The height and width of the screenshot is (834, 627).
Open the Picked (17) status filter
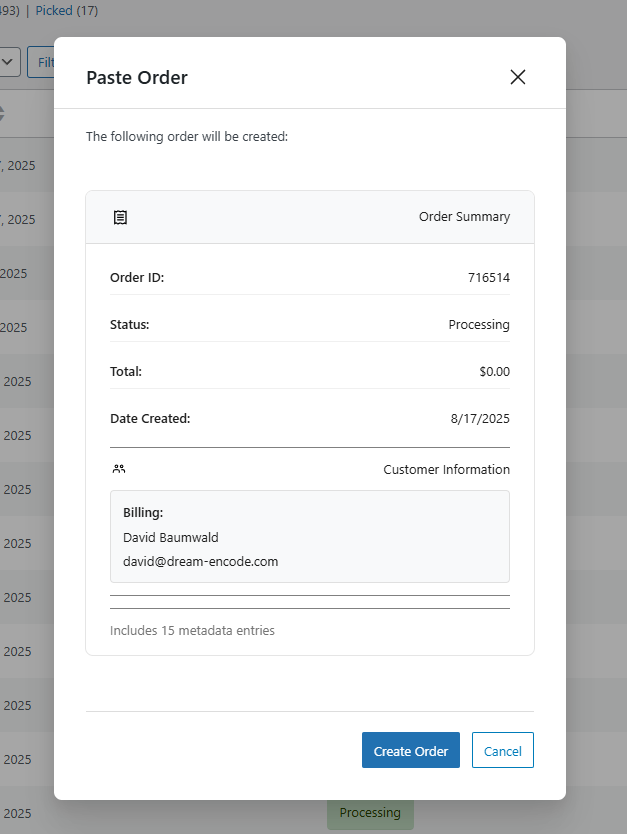click(x=67, y=11)
